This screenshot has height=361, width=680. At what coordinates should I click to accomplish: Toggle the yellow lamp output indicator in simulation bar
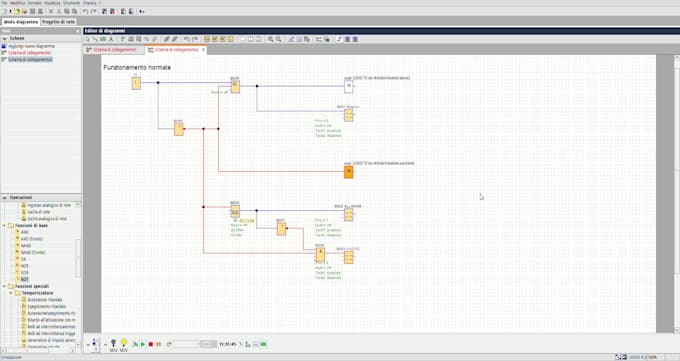coord(124,344)
